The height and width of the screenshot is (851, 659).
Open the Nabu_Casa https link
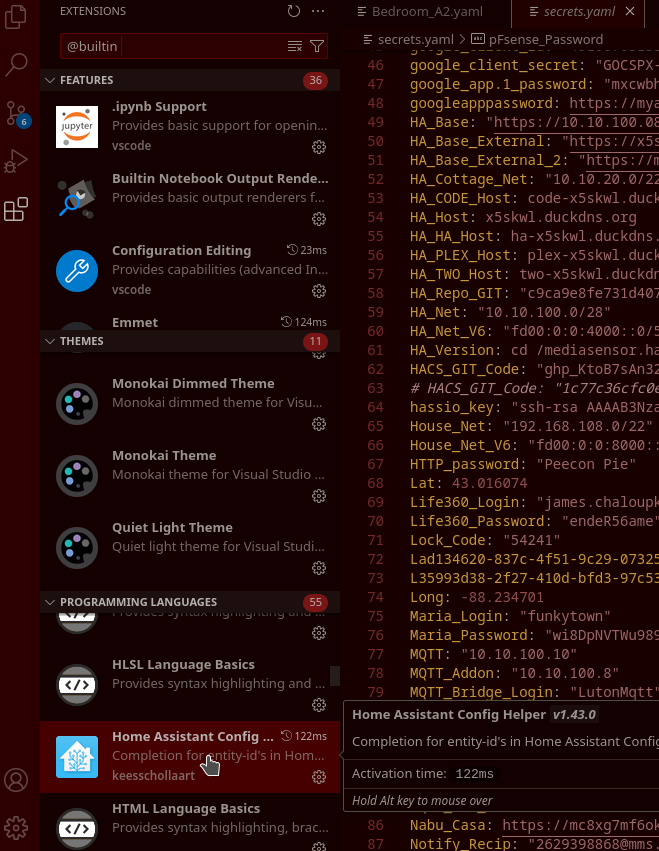(x=580, y=825)
